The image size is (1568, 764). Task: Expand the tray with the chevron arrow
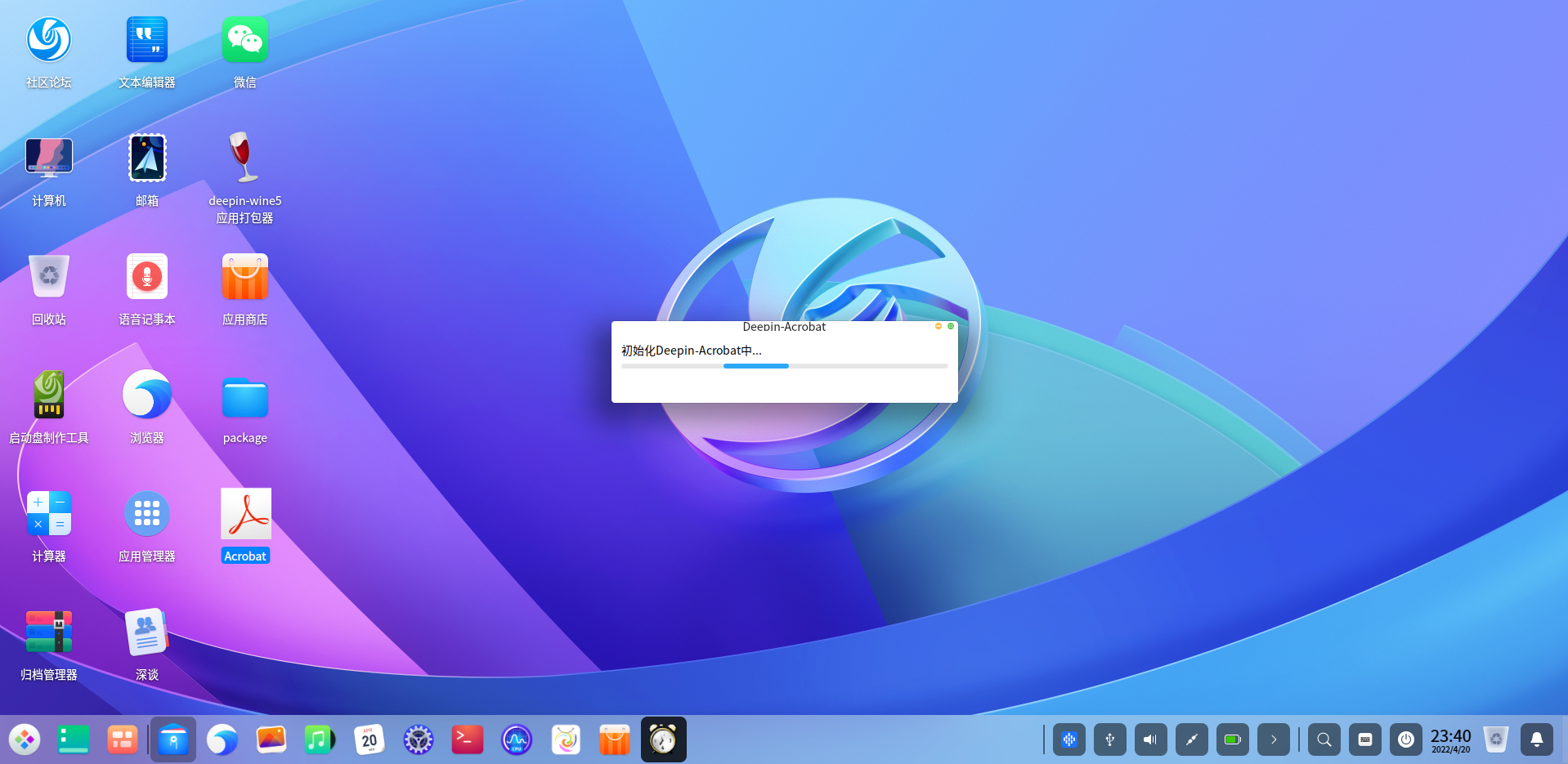tap(1273, 740)
